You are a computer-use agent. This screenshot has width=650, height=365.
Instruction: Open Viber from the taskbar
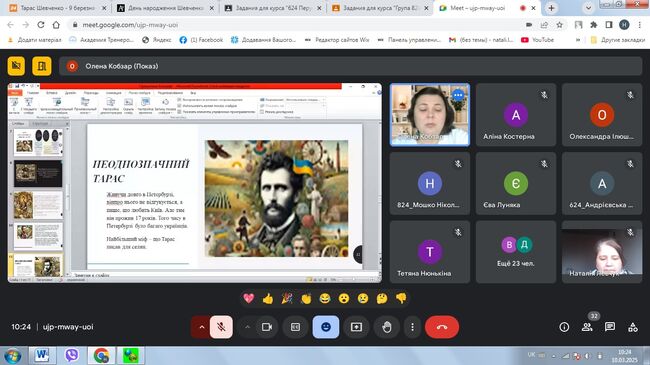tap(72, 355)
